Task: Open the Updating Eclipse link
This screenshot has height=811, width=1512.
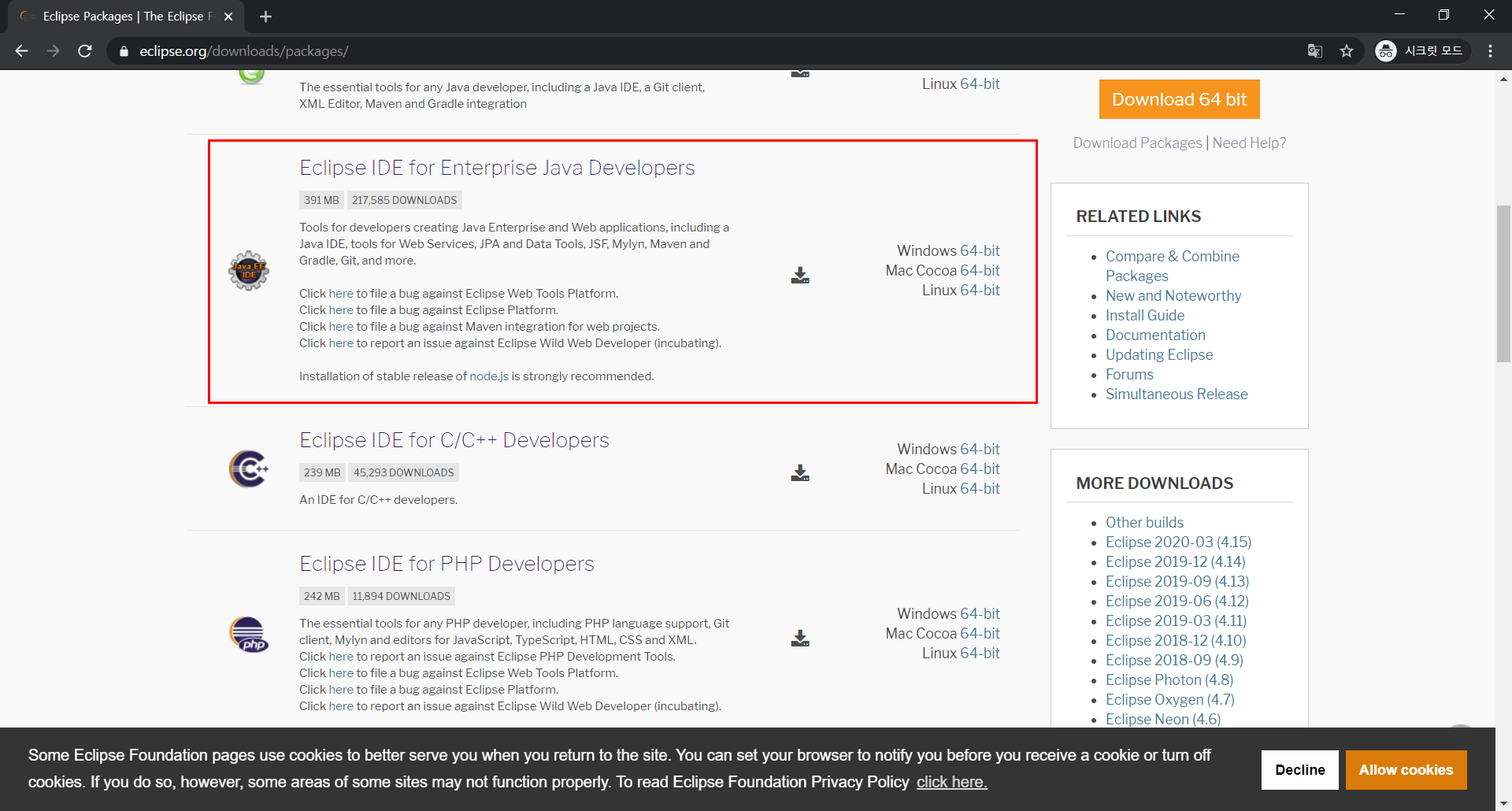Action: click(x=1159, y=355)
